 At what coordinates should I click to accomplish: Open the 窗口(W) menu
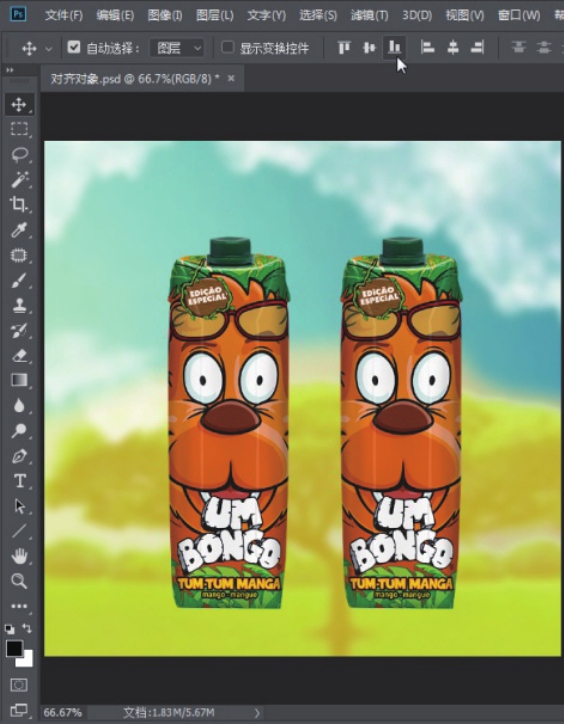[x=519, y=15]
